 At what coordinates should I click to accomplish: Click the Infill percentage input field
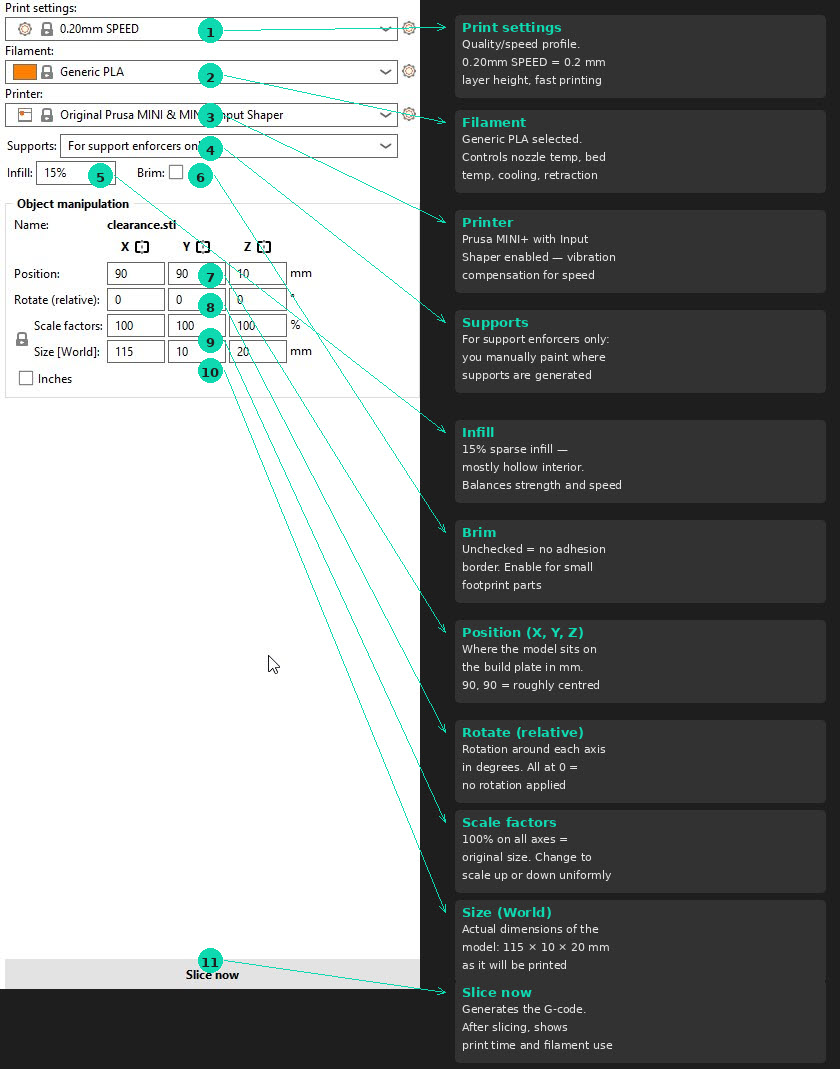point(75,172)
